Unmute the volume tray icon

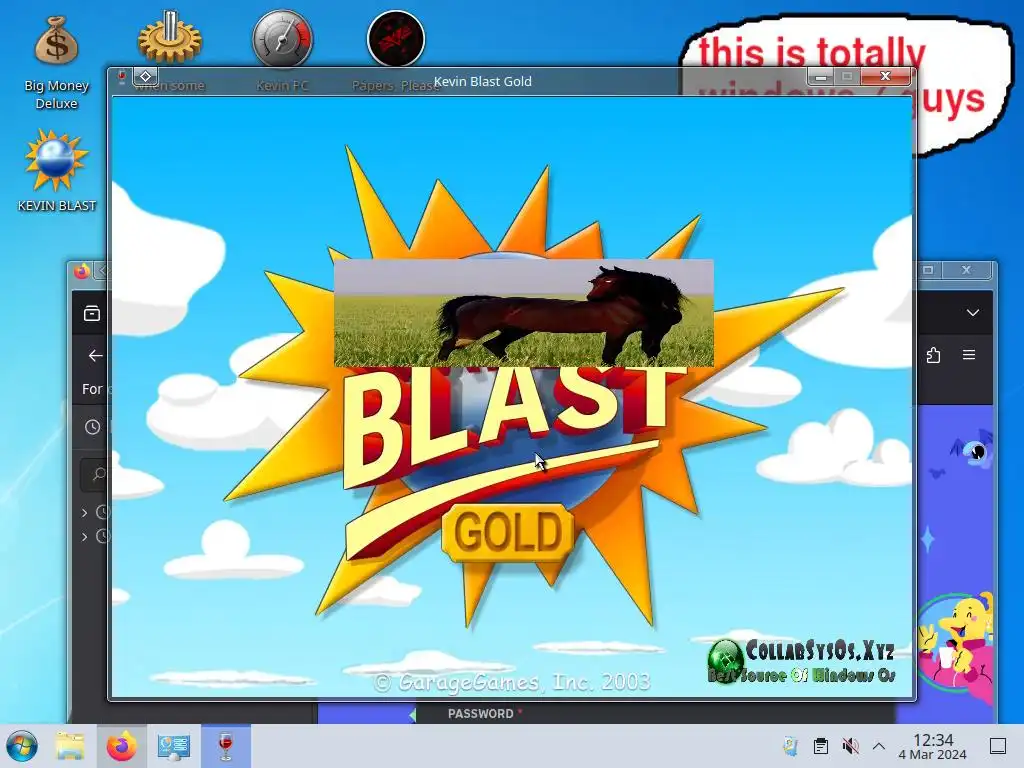(x=850, y=746)
